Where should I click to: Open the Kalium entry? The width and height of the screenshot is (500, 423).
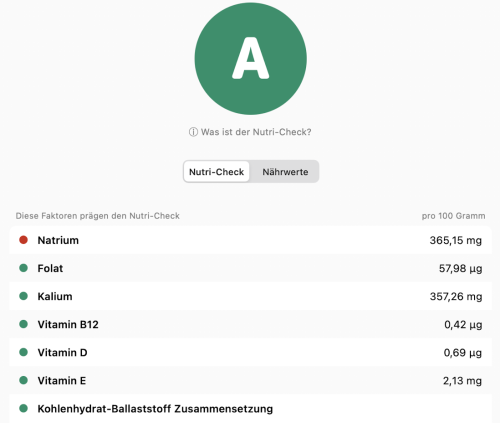point(250,296)
